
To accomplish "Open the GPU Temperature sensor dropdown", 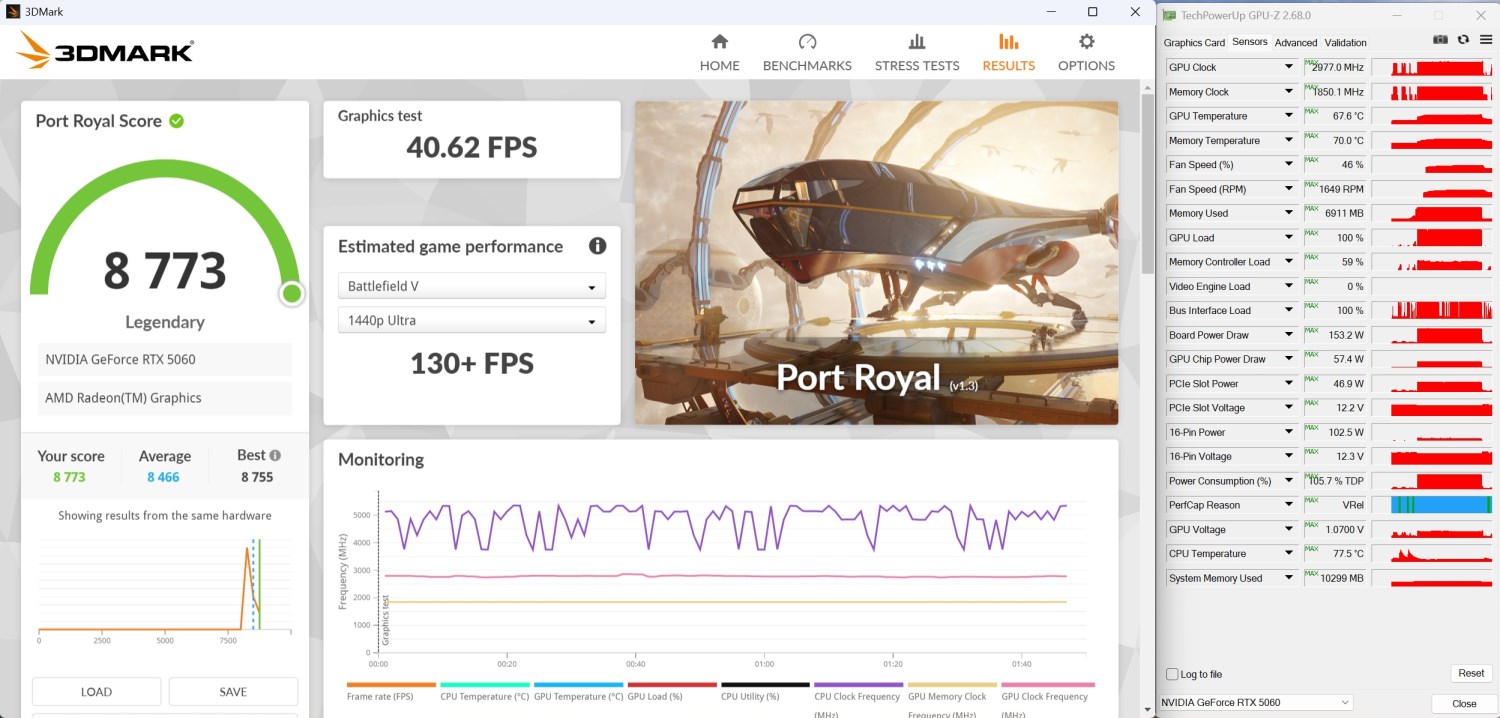I will 1288,116.
